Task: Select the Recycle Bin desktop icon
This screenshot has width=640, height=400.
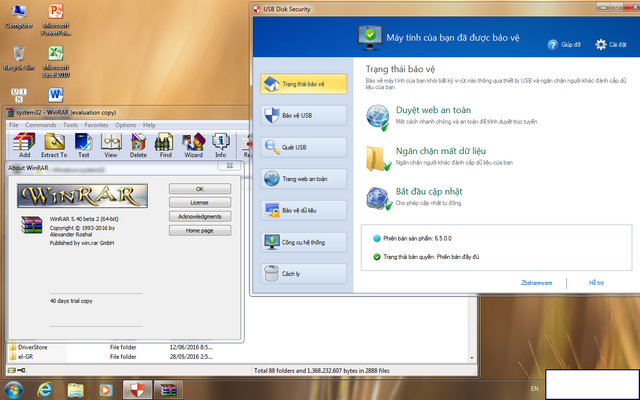Action: tap(18, 58)
